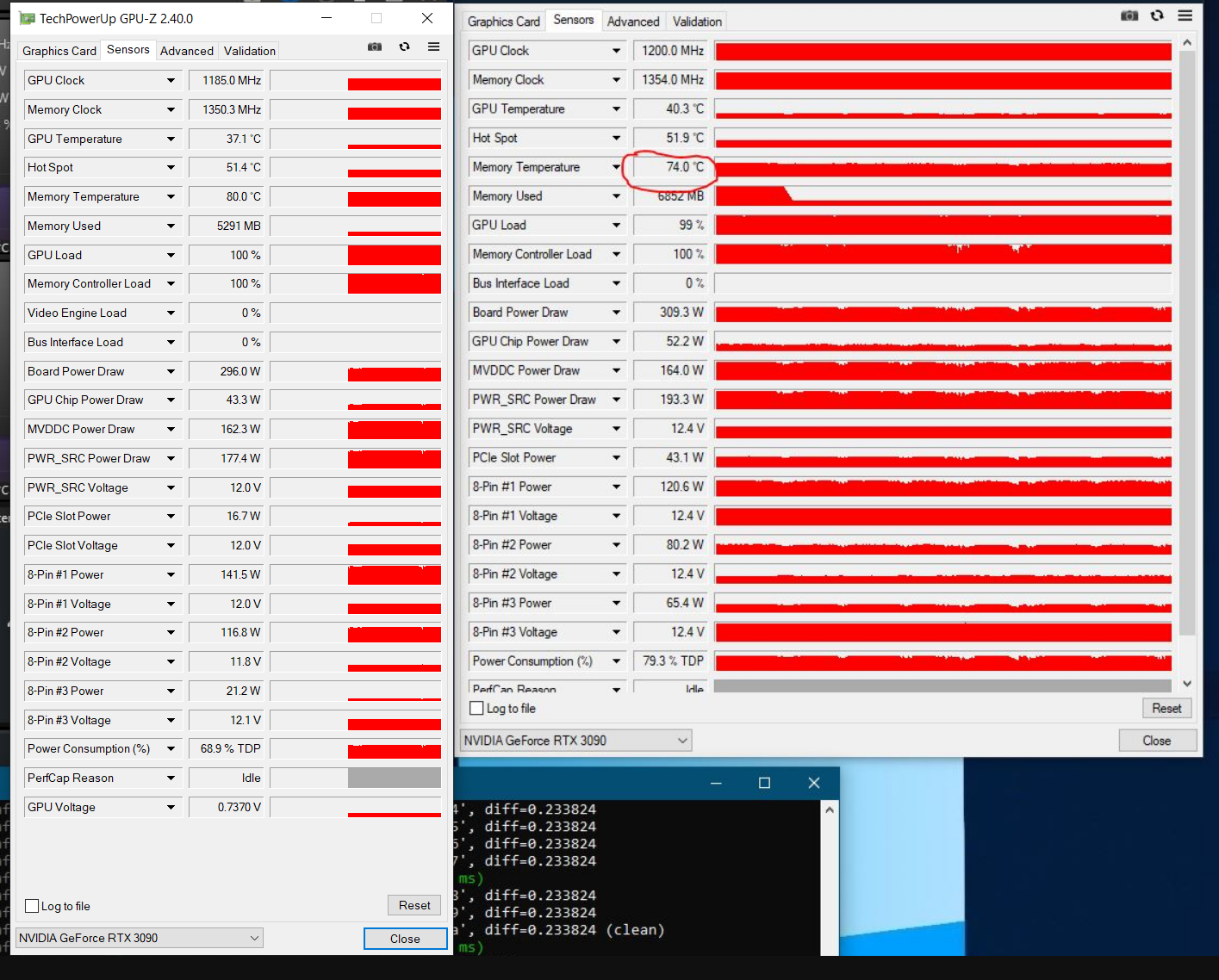Click the Close button in the left GPU-Z window
Viewport: 1219px width, 980px height.
pyautogui.click(x=405, y=939)
